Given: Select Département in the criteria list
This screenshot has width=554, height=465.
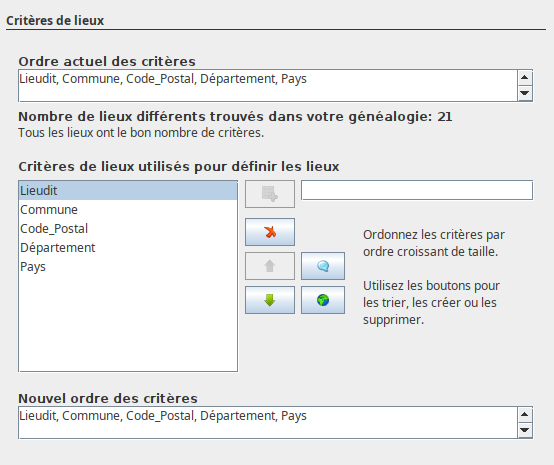Looking at the screenshot, I should (128, 248).
